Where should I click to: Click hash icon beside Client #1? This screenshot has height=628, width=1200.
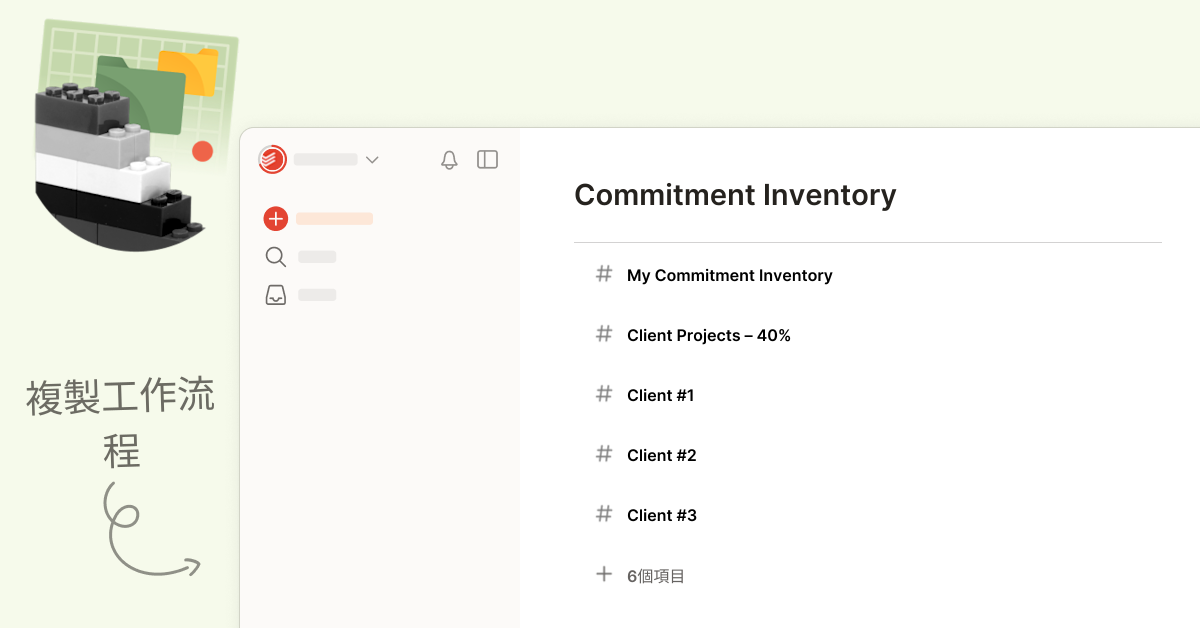pyautogui.click(x=604, y=394)
